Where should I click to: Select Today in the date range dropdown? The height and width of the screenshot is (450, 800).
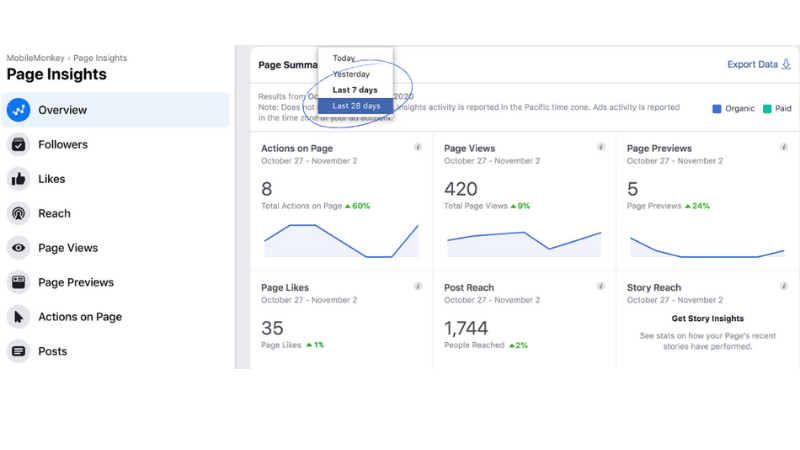[x=355, y=58]
